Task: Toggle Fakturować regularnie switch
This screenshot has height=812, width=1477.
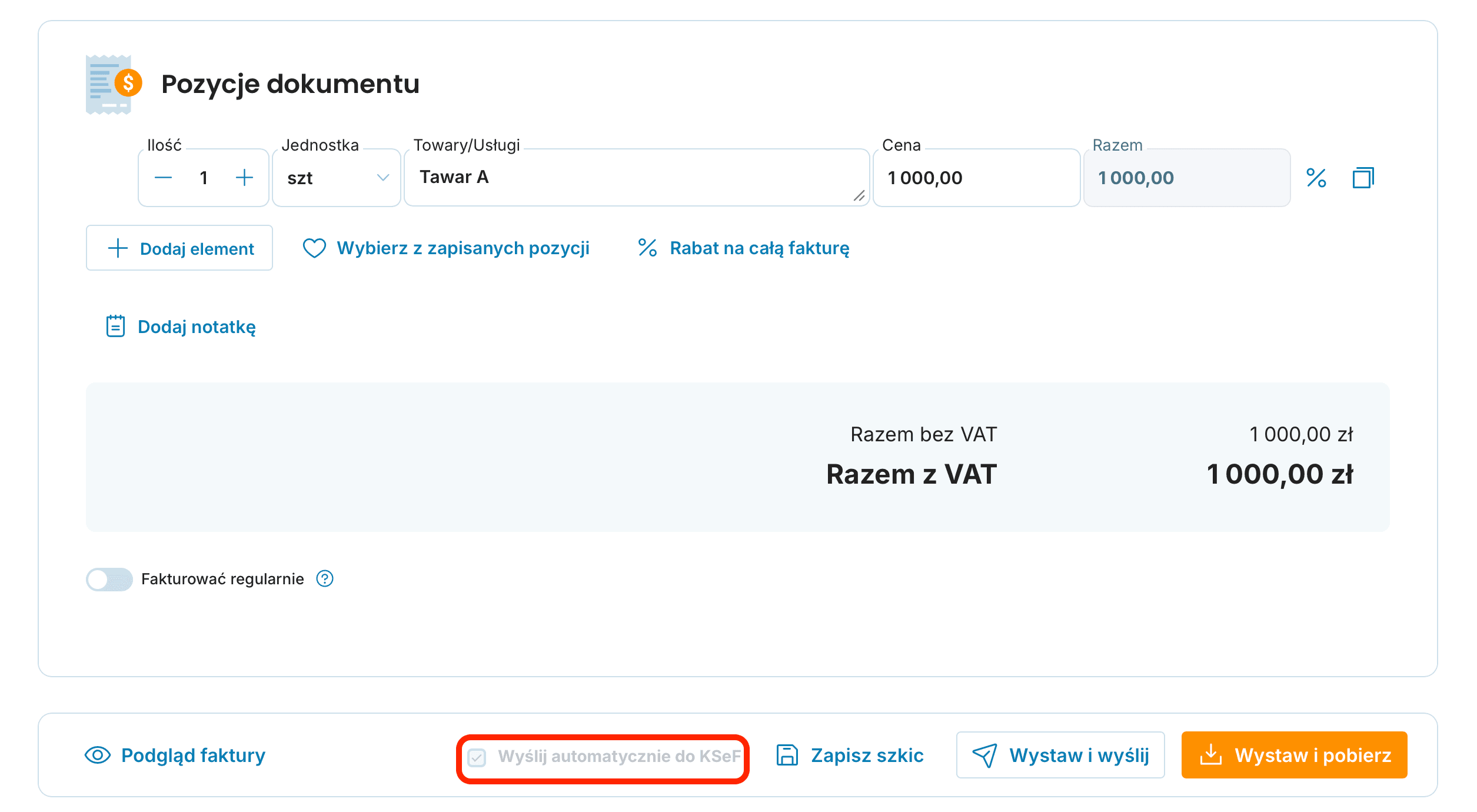Action: coord(109,579)
